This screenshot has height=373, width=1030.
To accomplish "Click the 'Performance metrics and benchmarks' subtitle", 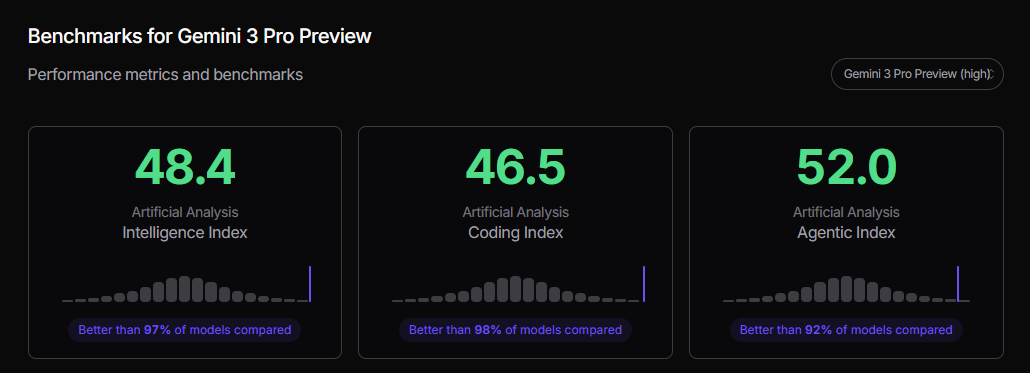I will pyautogui.click(x=166, y=75).
